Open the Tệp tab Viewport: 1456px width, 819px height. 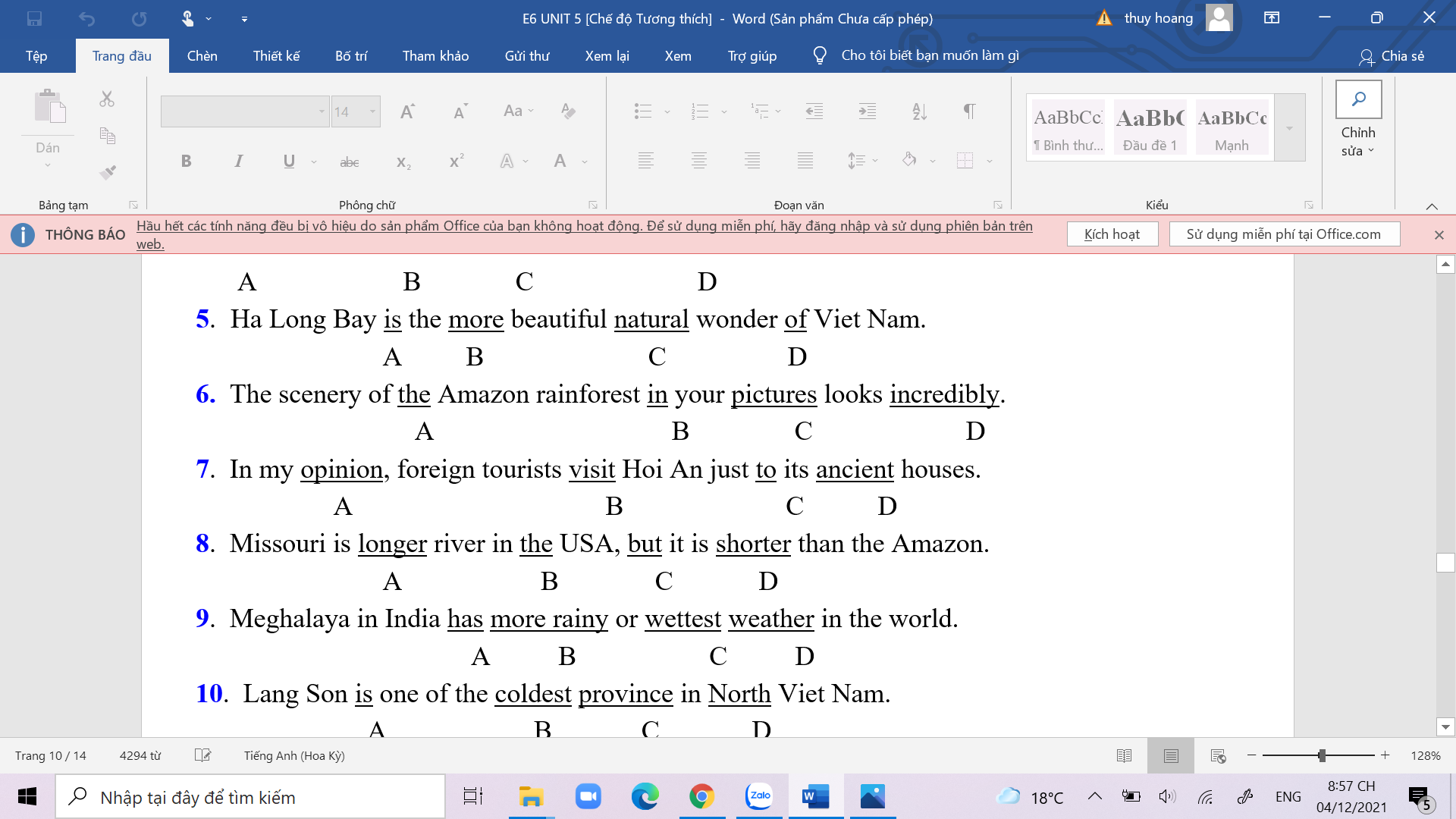point(36,56)
